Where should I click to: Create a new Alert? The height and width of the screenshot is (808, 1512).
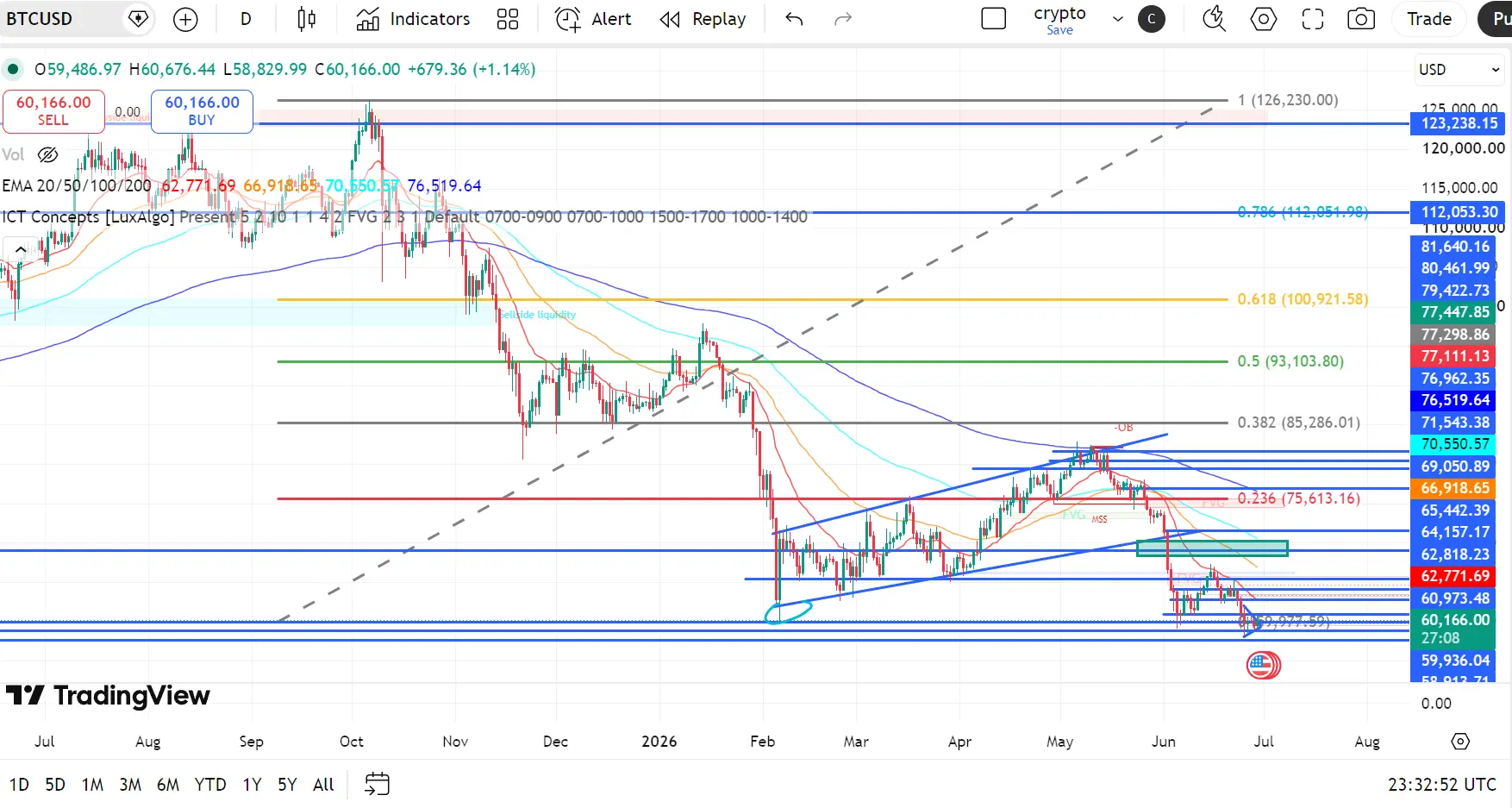pyautogui.click(x=593, y=19)
